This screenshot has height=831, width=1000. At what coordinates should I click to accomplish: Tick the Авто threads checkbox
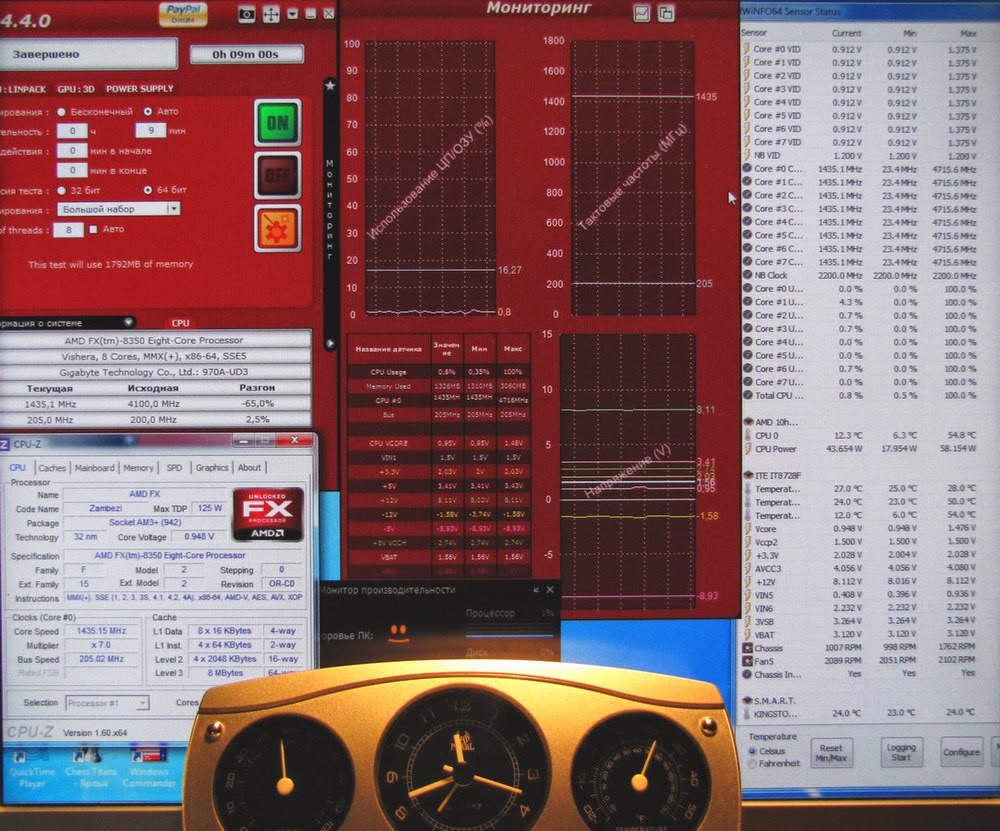coord(94,229)
